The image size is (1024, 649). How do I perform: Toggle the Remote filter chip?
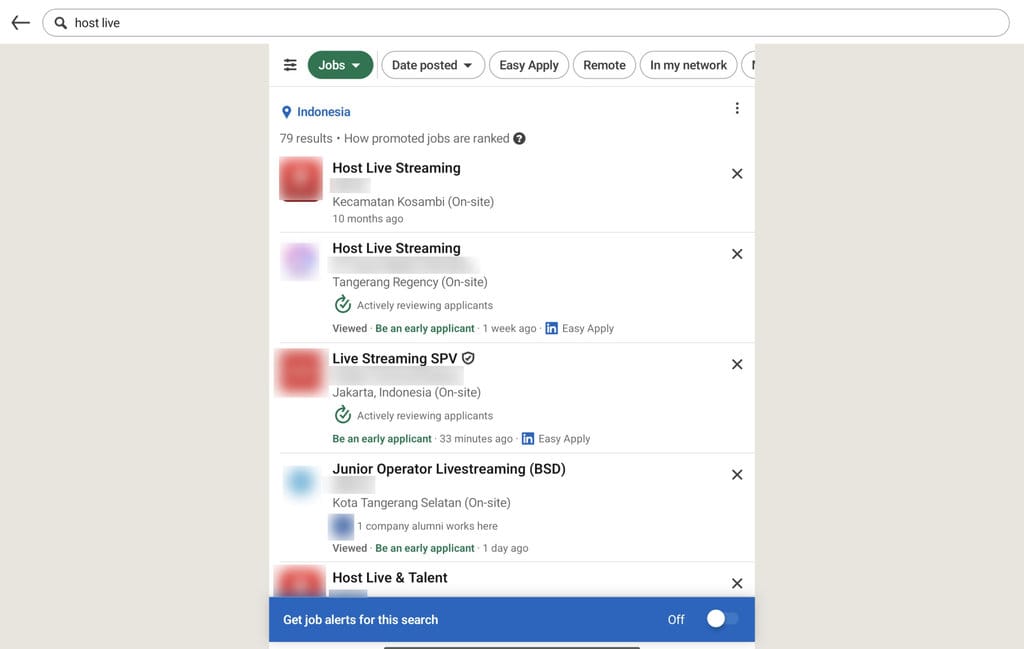(x=604, y=65)
